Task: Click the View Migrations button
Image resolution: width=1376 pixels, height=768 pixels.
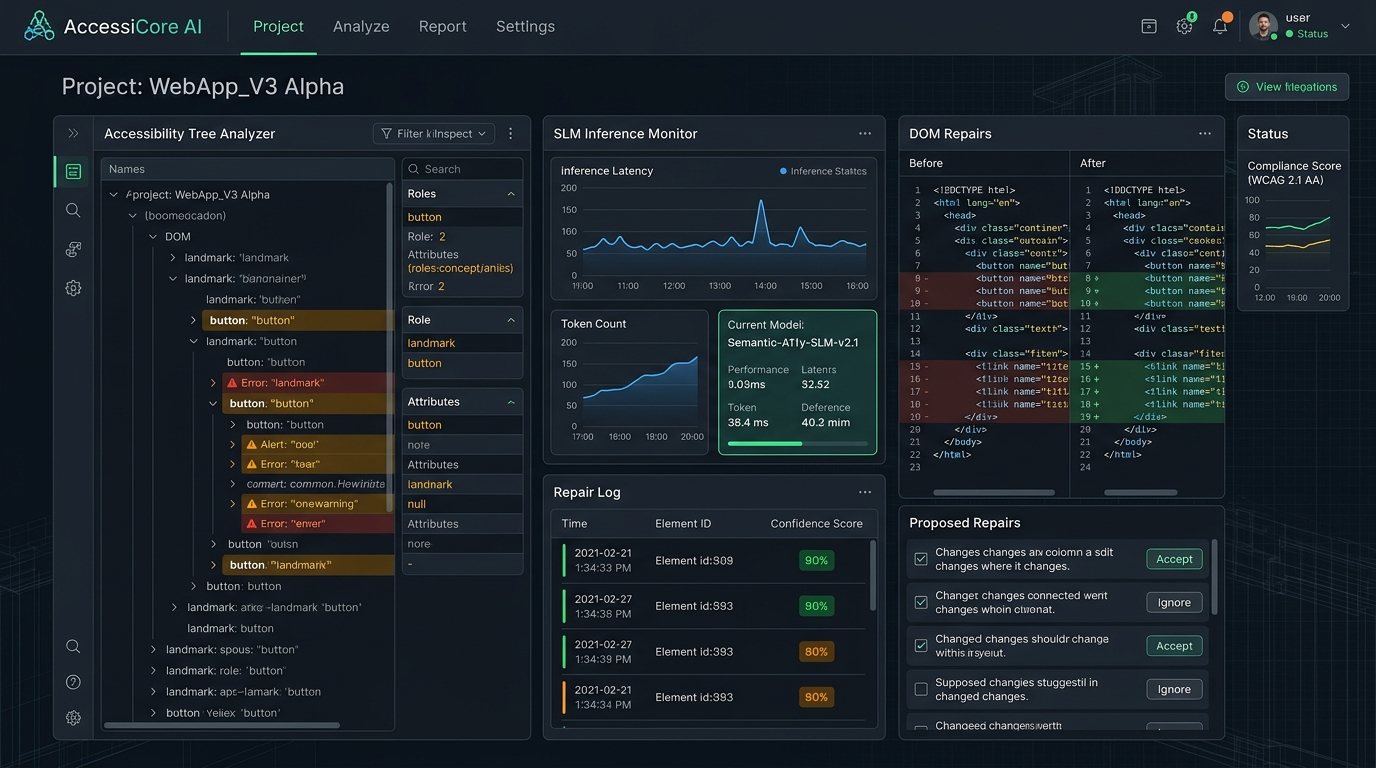Action: [x=1287, y=87]
